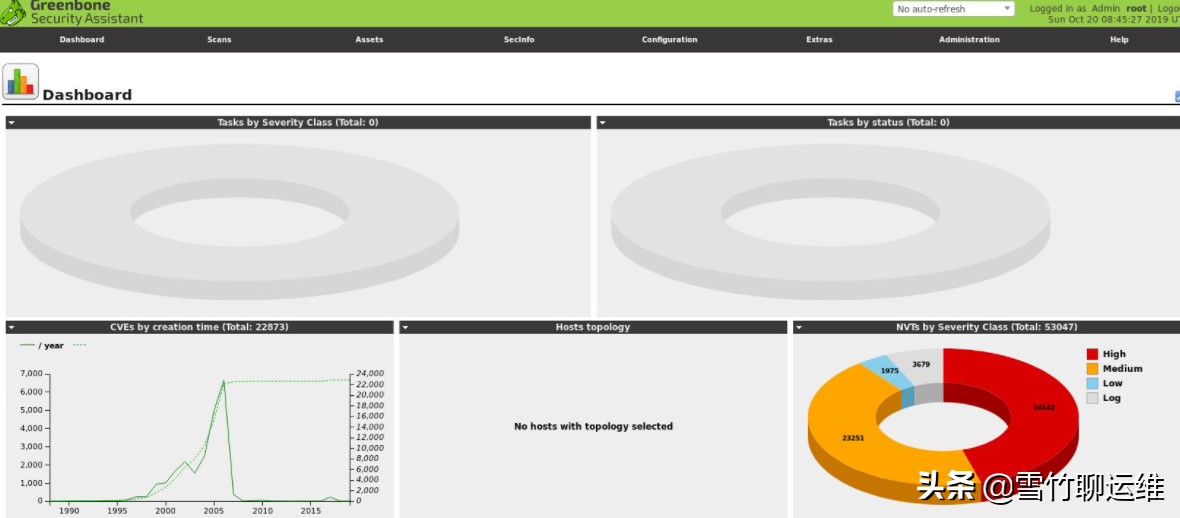The width and height of the screenshot is (1180, 518).
Task: Click the orange Medium legend swatch
Action: point(1092,369)
